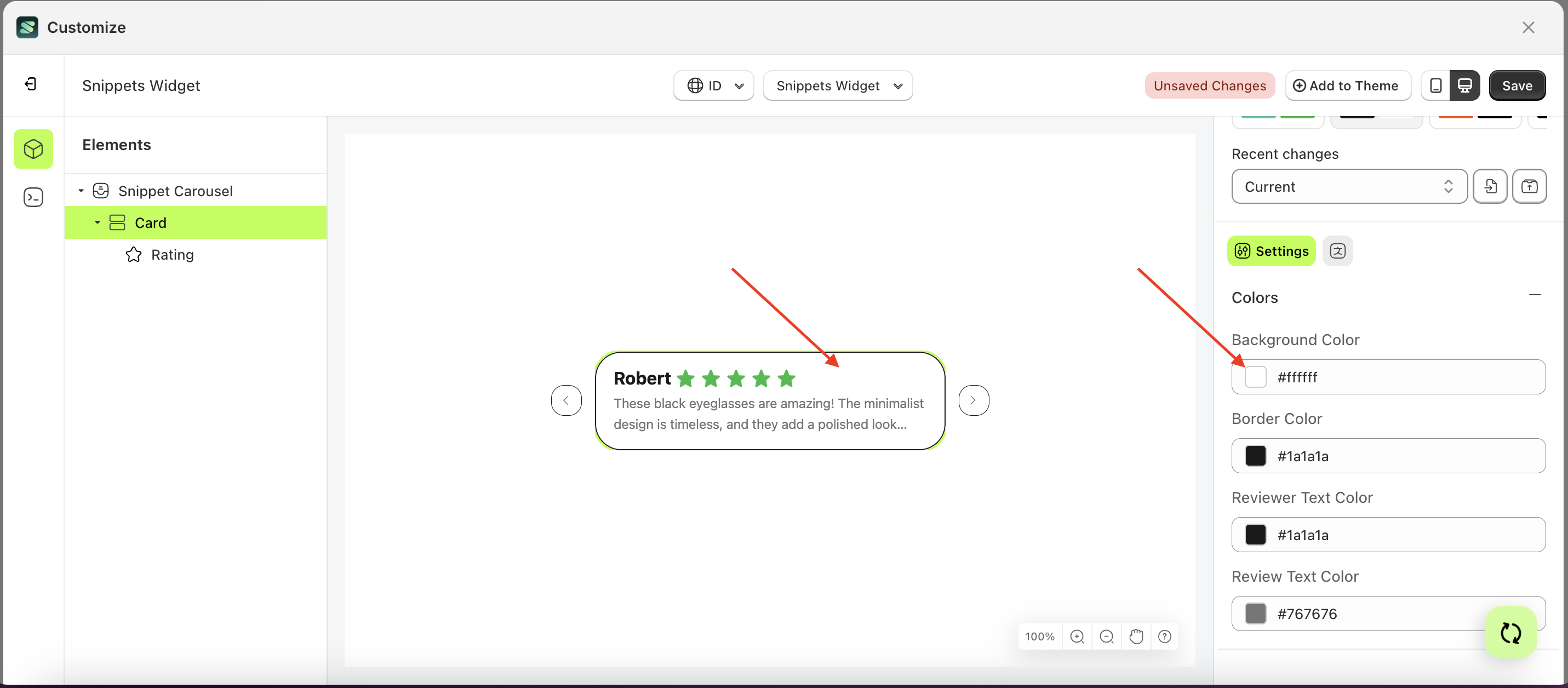The image size is (1568, 688).
Task: Click the help question mark icon
Action: click(1164, 635)
